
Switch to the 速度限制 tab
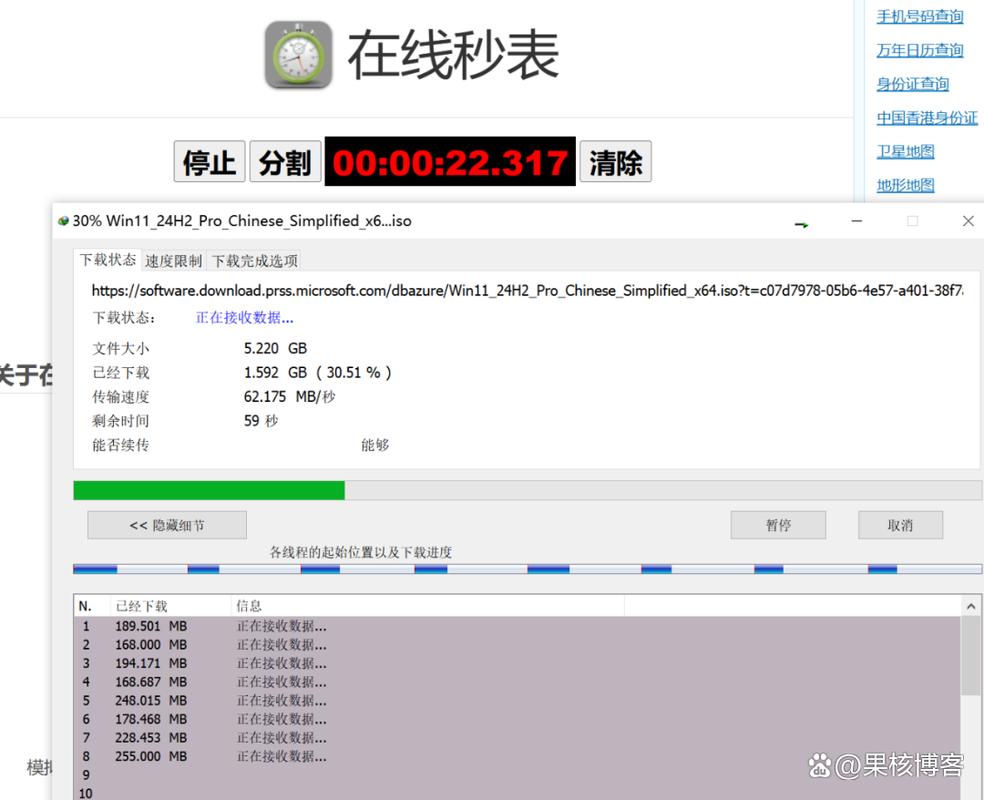pyautogui.click(x=173, y=261)
